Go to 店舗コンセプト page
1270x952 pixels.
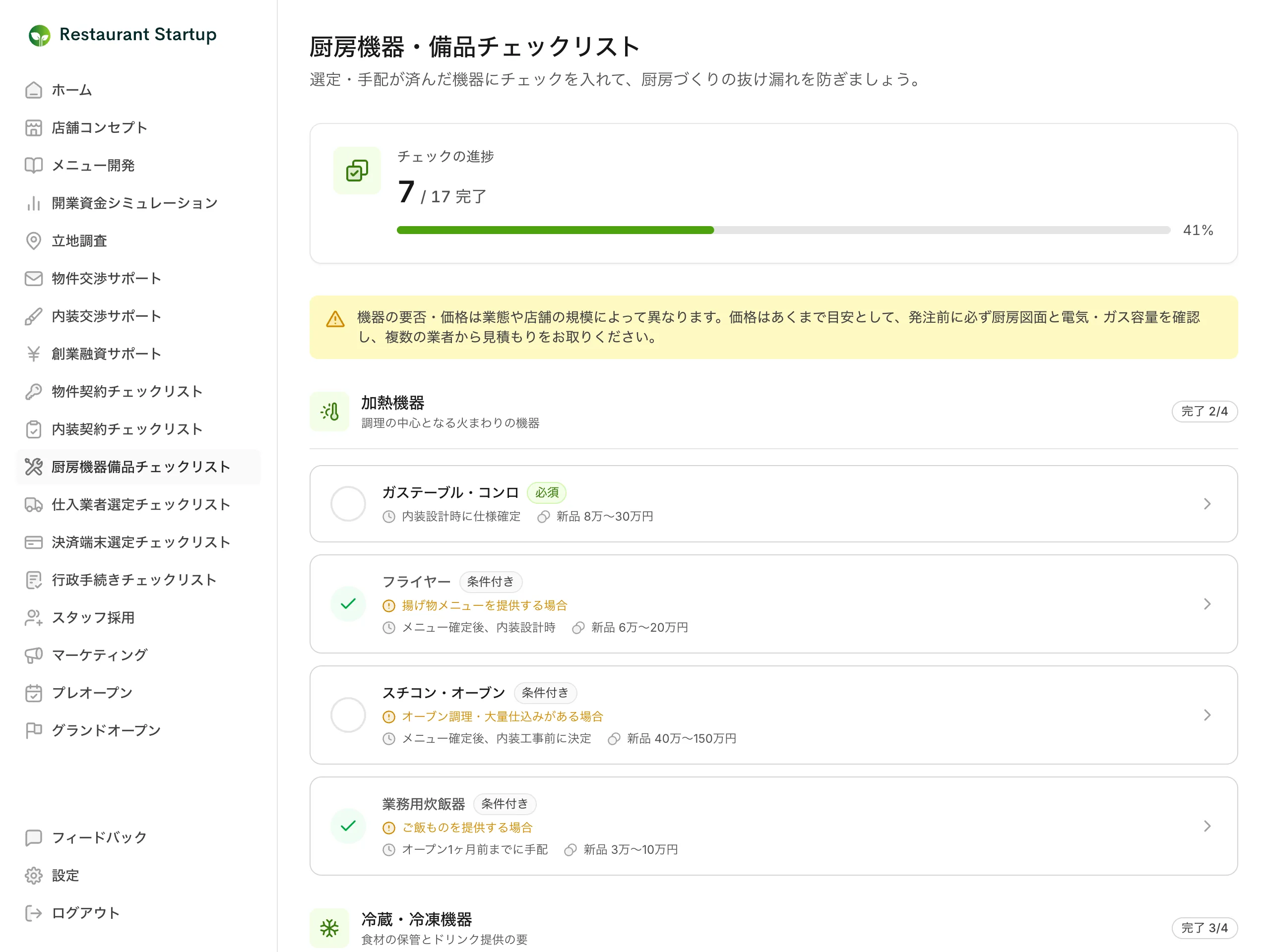[138, 128]
